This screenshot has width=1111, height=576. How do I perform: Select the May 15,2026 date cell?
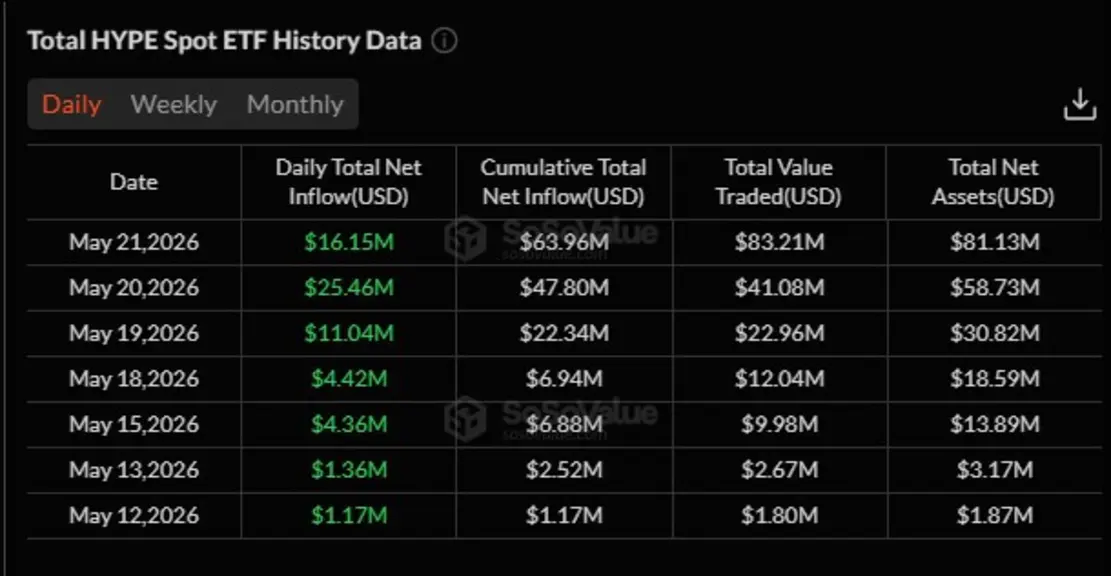(134, 424)
